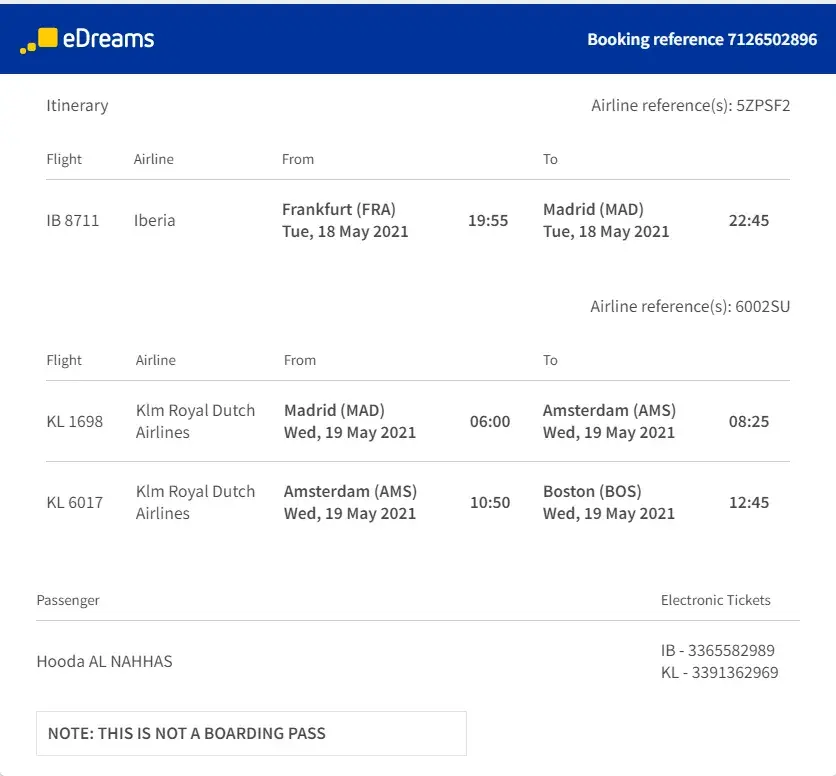Select the Iberia airline name
The height and width of the screenshot is (776, 836).
point(154,220)
